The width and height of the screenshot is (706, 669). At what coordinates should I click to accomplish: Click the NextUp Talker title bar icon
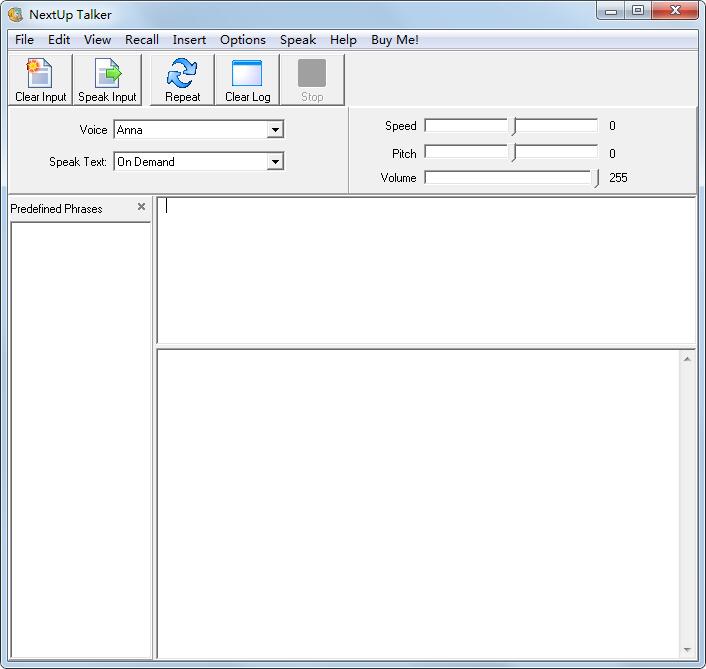pyautogui.click(x=15, y=14)
